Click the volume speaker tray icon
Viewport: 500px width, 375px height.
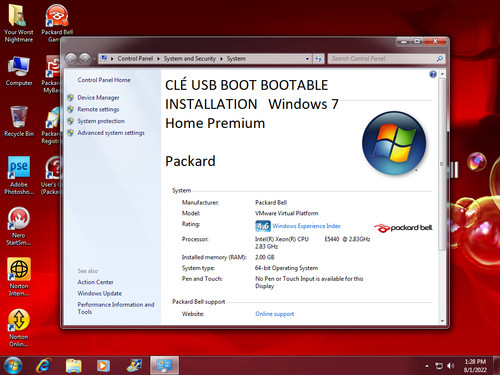tap(450, 366)
